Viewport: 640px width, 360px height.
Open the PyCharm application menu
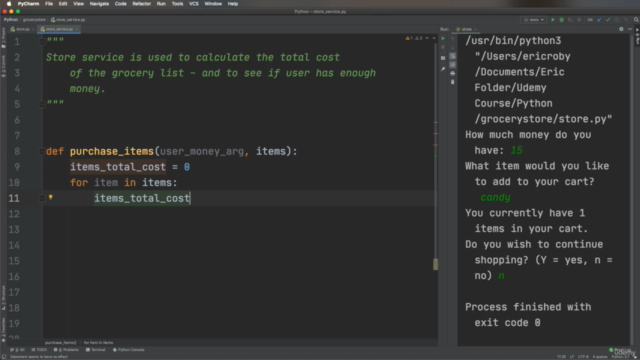pyautogui.click(x=28, y=4)
